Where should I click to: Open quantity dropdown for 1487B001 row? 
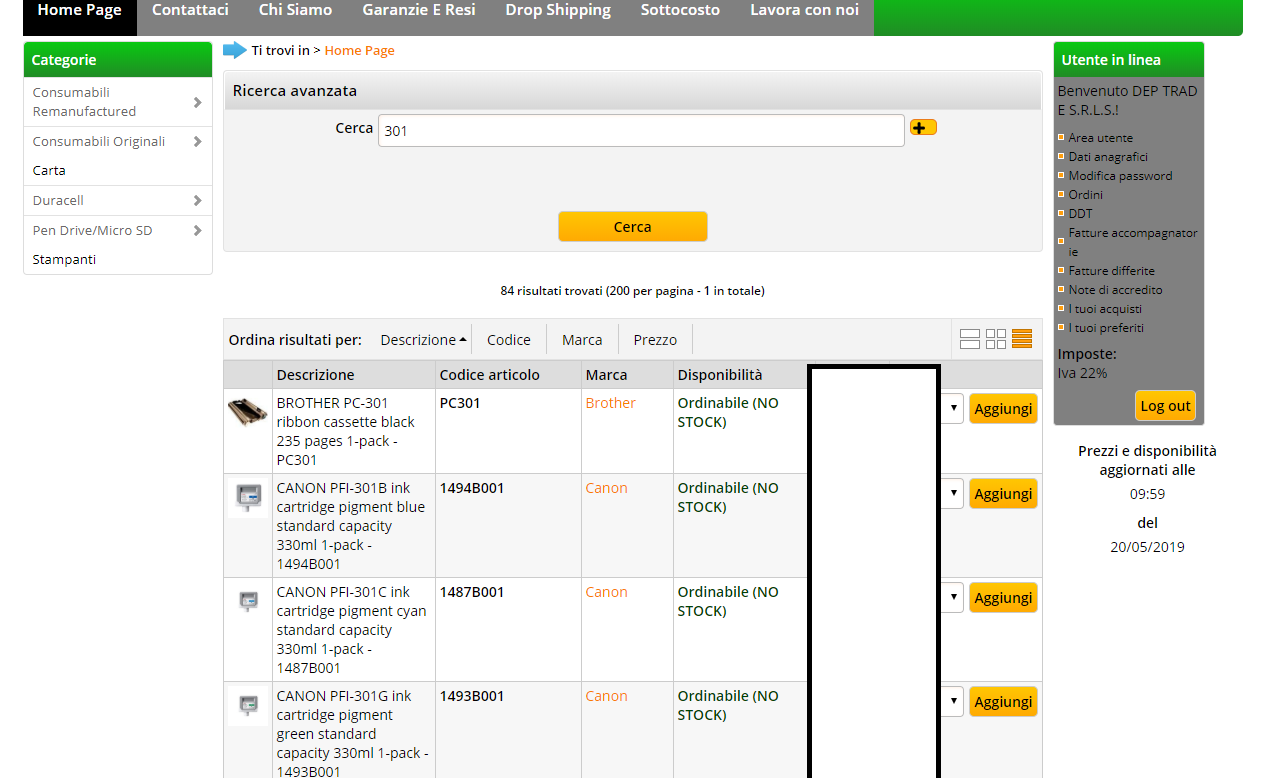tap(953, 597)
